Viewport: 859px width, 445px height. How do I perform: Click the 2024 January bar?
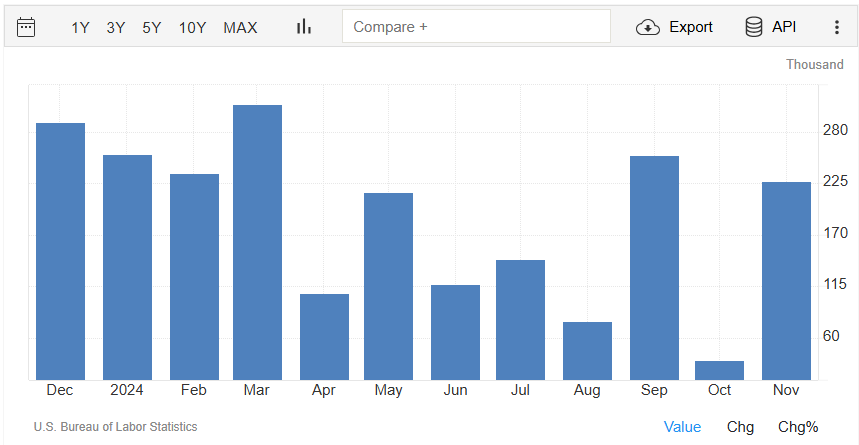127,267
